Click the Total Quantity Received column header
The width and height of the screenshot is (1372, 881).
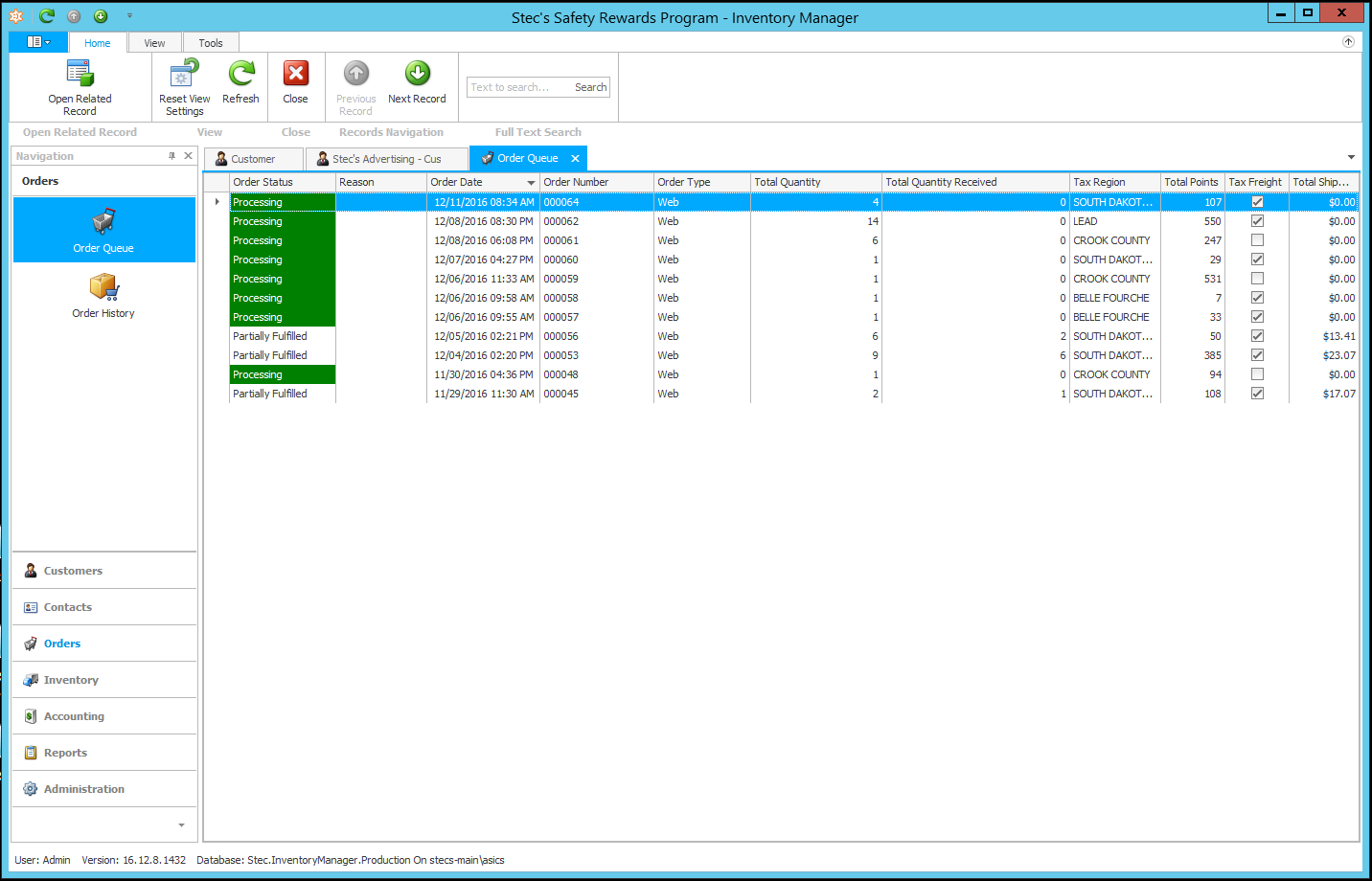(975, 182)
